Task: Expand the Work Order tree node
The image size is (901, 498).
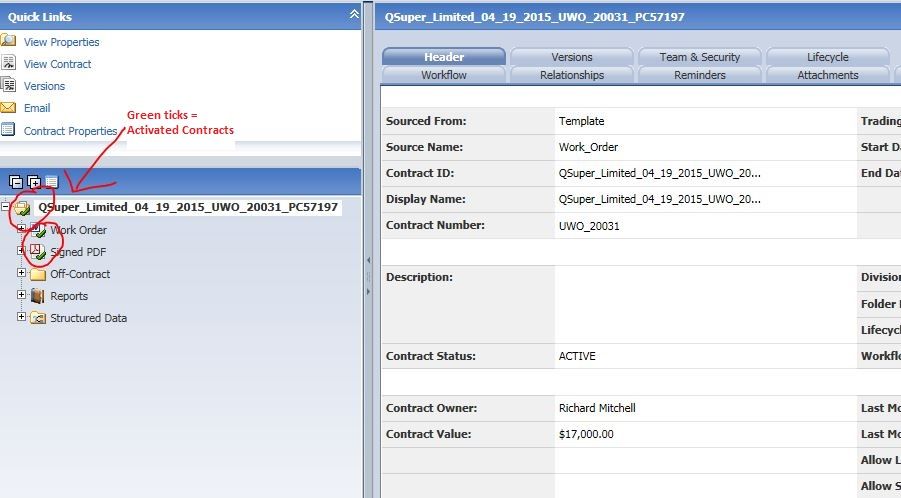Action: (x=21, y=228)
